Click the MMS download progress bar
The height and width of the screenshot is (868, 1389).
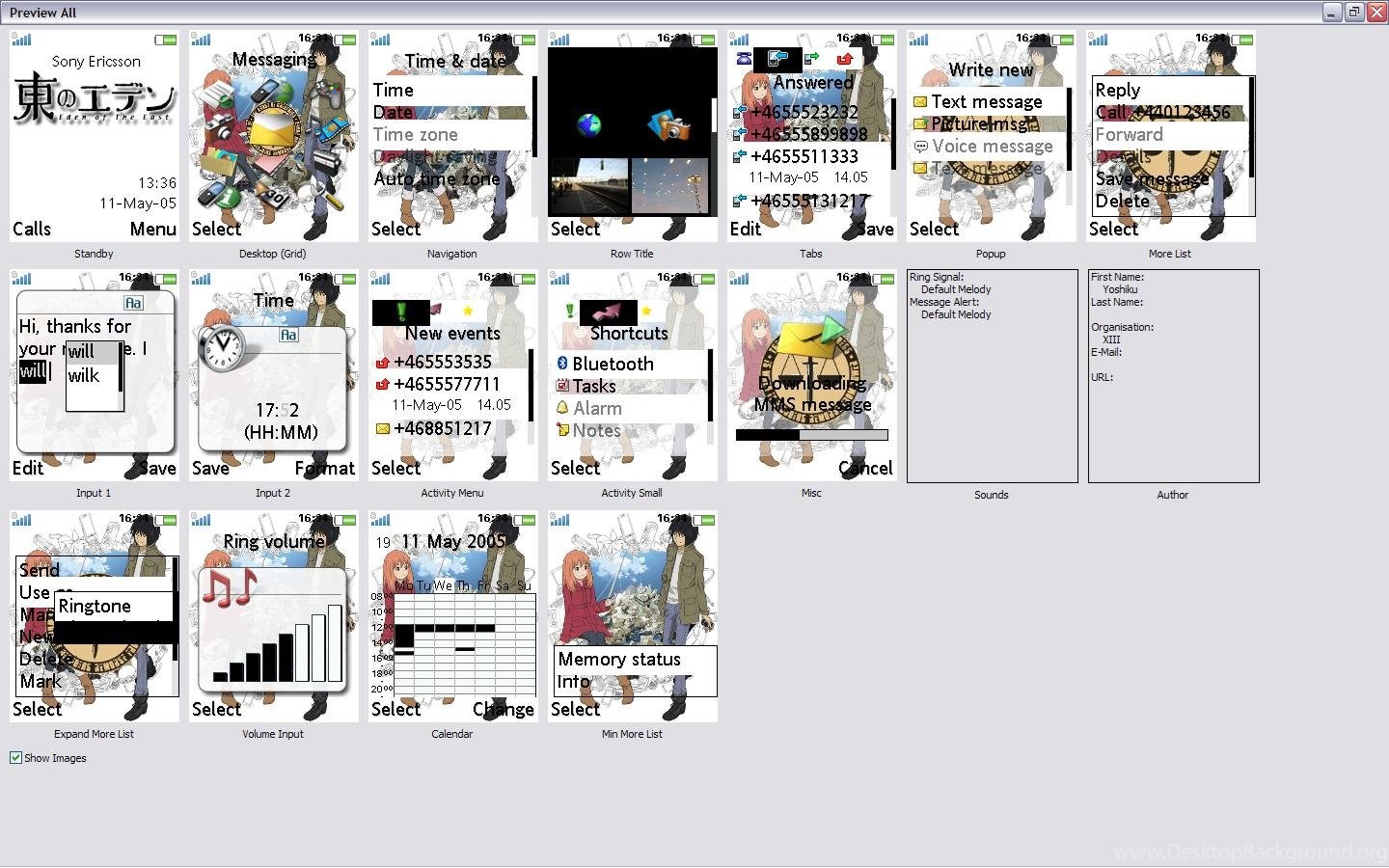(811, 436)
